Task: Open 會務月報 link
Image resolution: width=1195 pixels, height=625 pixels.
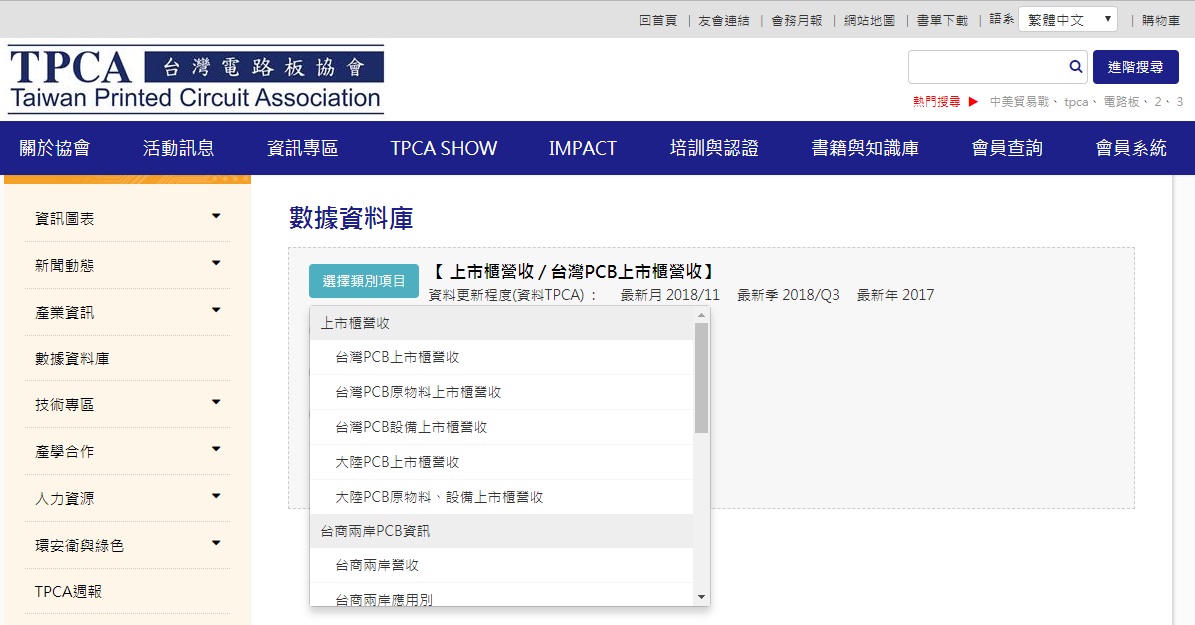Action: (x=796, y=21)
